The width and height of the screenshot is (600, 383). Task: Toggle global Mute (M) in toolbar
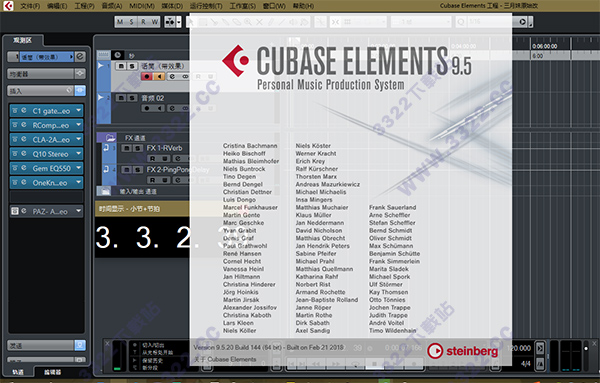click(120, 22)
